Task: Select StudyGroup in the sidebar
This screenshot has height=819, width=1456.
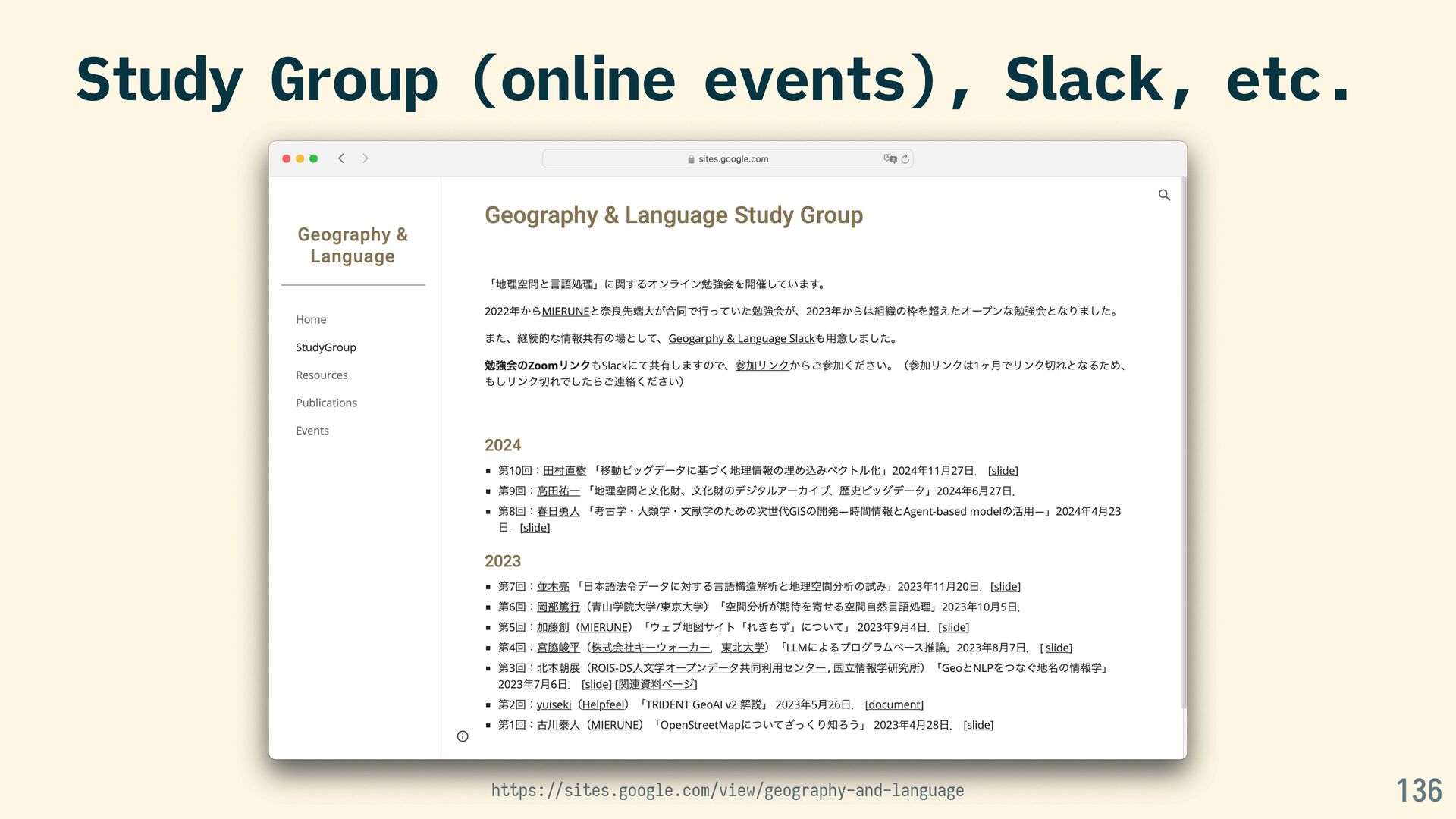Action: 325,347
